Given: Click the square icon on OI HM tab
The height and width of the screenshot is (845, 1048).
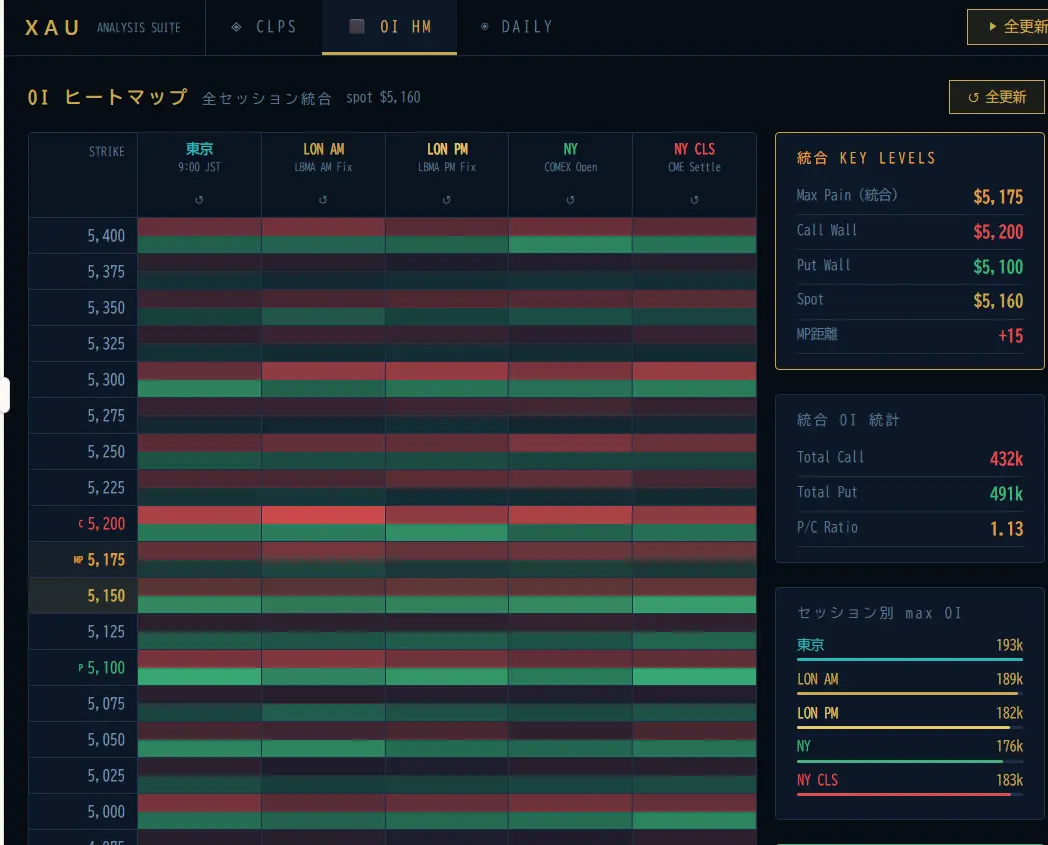Looking at the screenshot, I should [357, 26].
